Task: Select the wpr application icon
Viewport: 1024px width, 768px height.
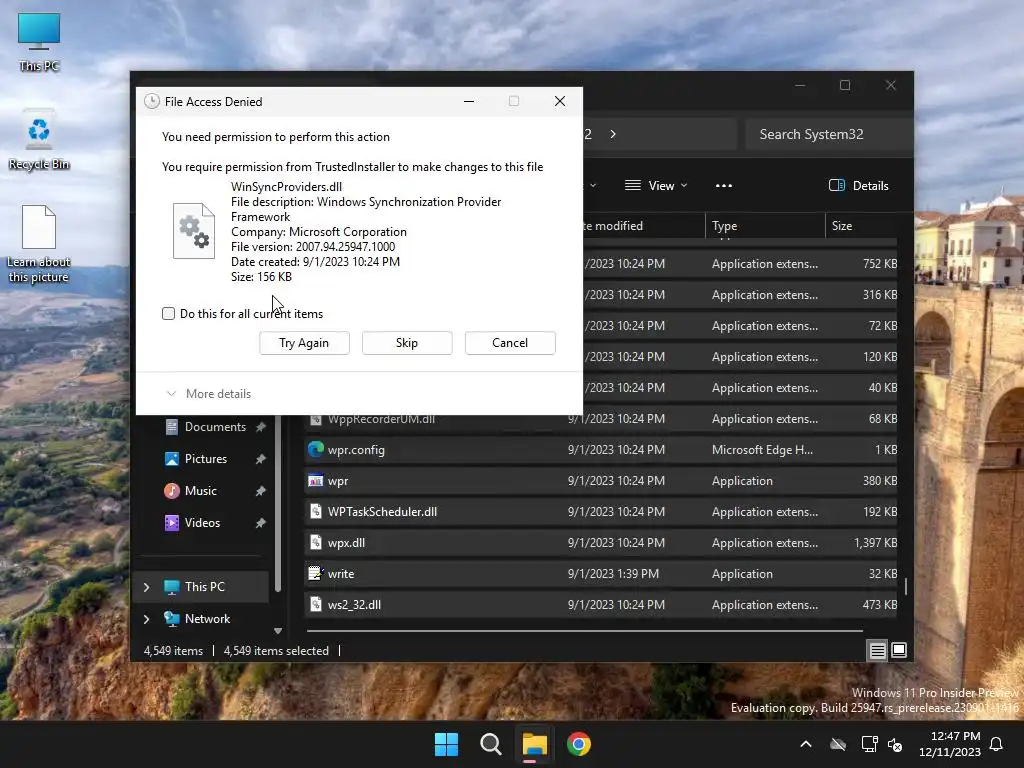Action: tap(315, 481)
